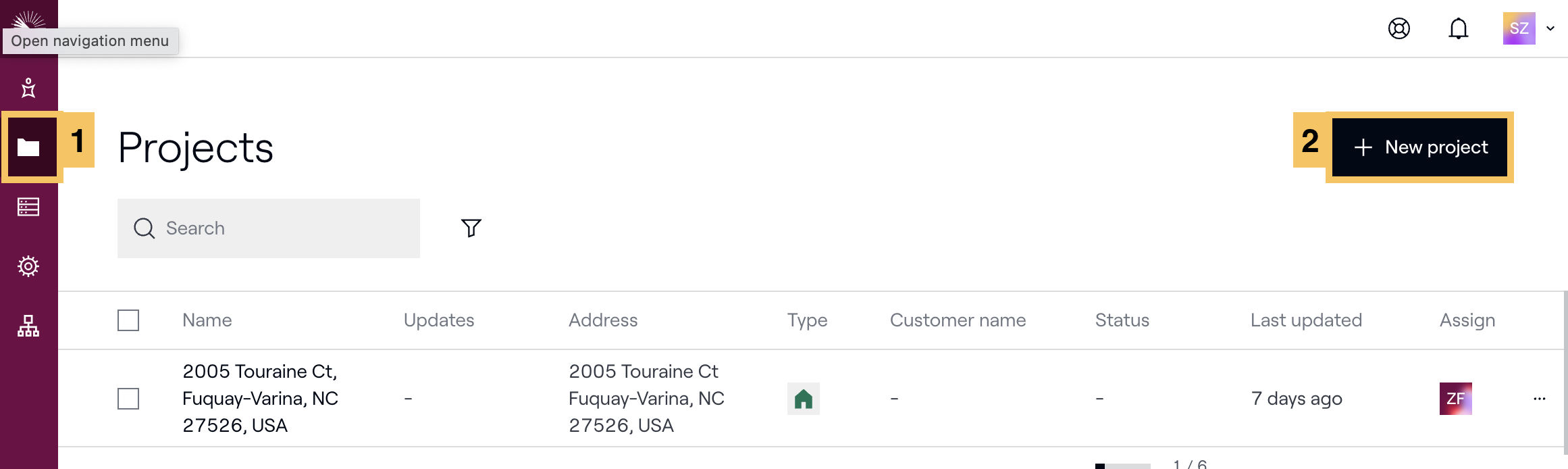
Task: Open notifications bell
Action: 1459,28
